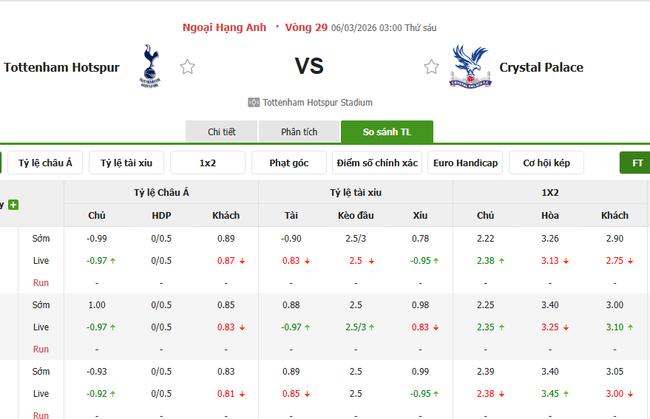Select the Tỷ lệ châu Á filter

[46, 162]
